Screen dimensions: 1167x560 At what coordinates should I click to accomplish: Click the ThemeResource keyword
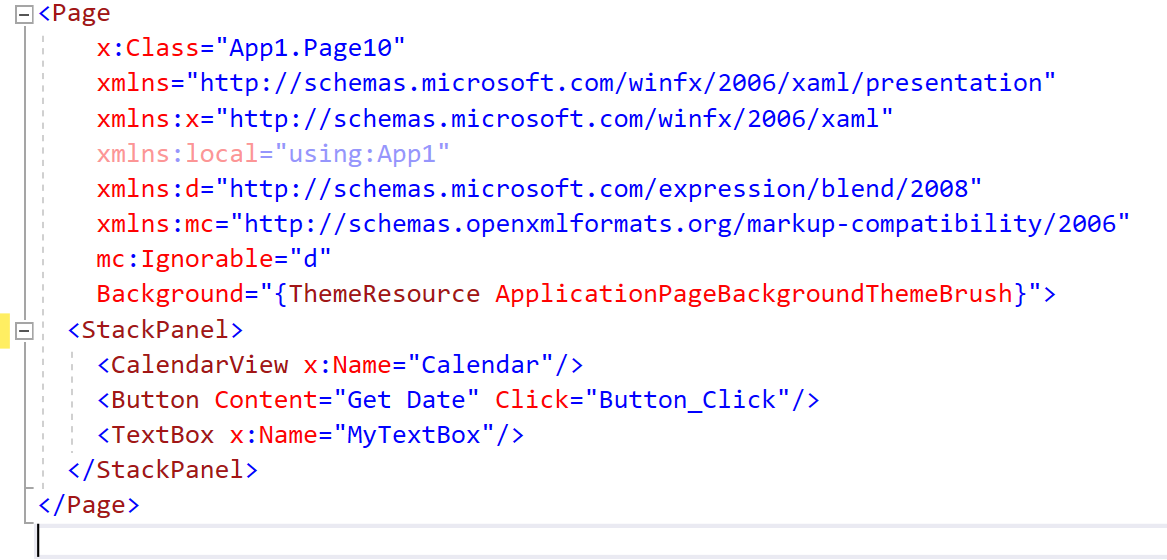[384, 294]
